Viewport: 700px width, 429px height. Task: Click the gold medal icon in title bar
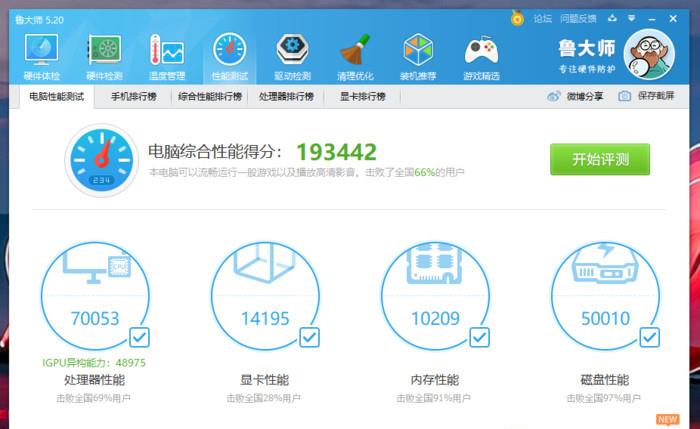point(517,17)
